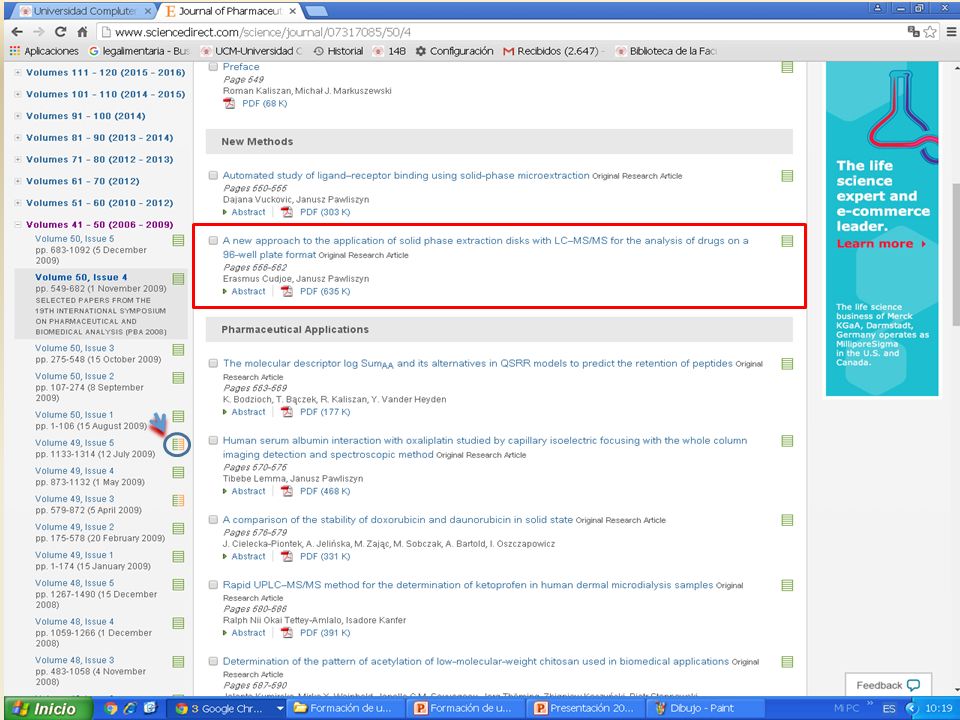Click the browser reload icon
Image resolution: width=960 pixels, height=720 pixels.
coord(60,32)
